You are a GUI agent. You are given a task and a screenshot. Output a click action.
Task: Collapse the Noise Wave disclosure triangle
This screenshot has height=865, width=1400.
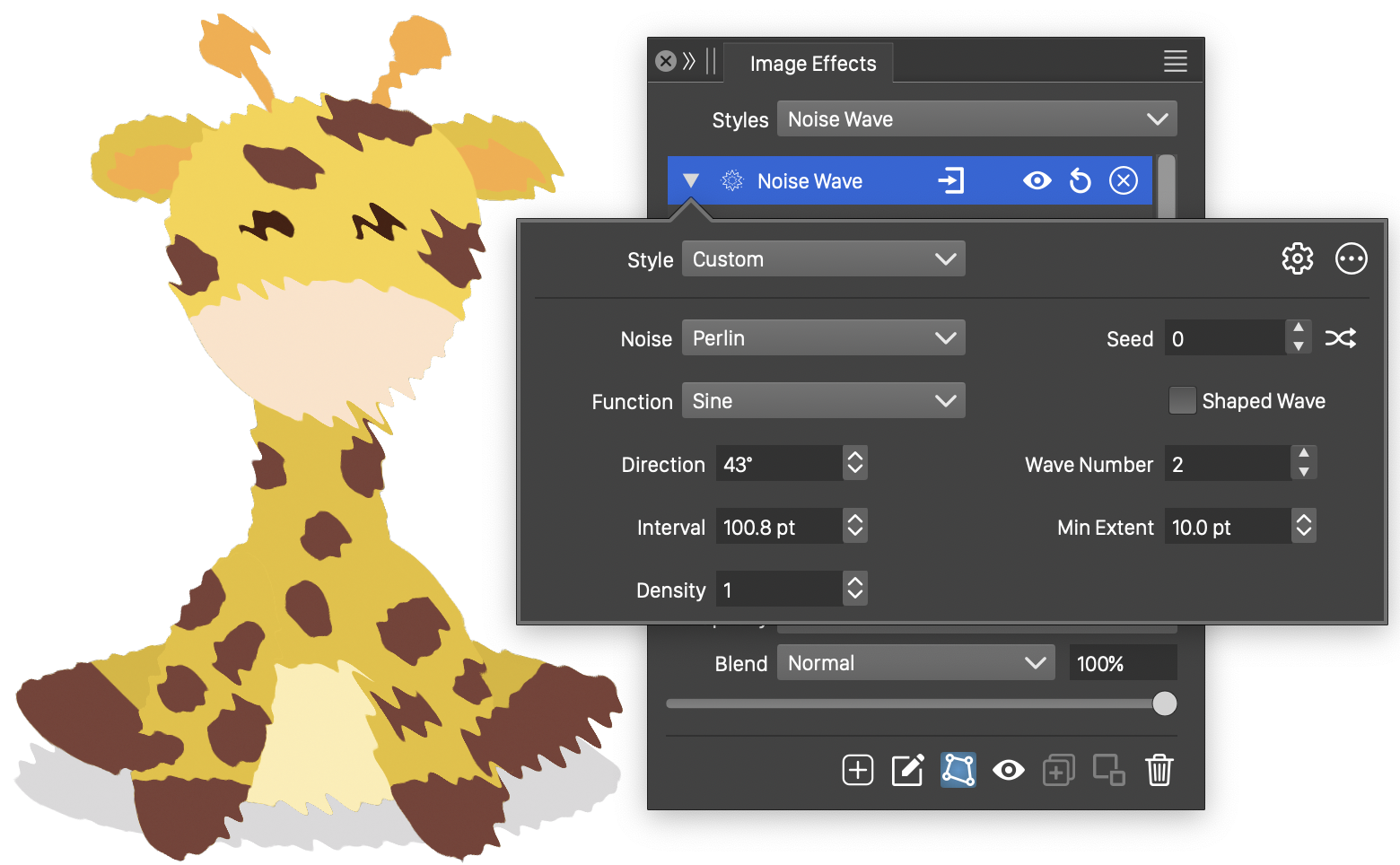690,181
